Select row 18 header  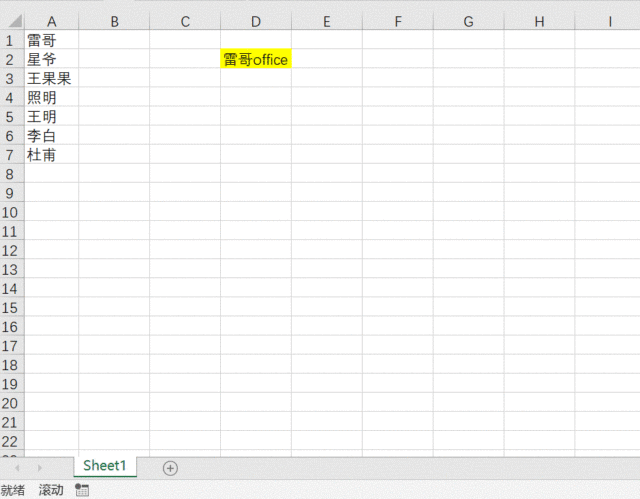[12, 365]
